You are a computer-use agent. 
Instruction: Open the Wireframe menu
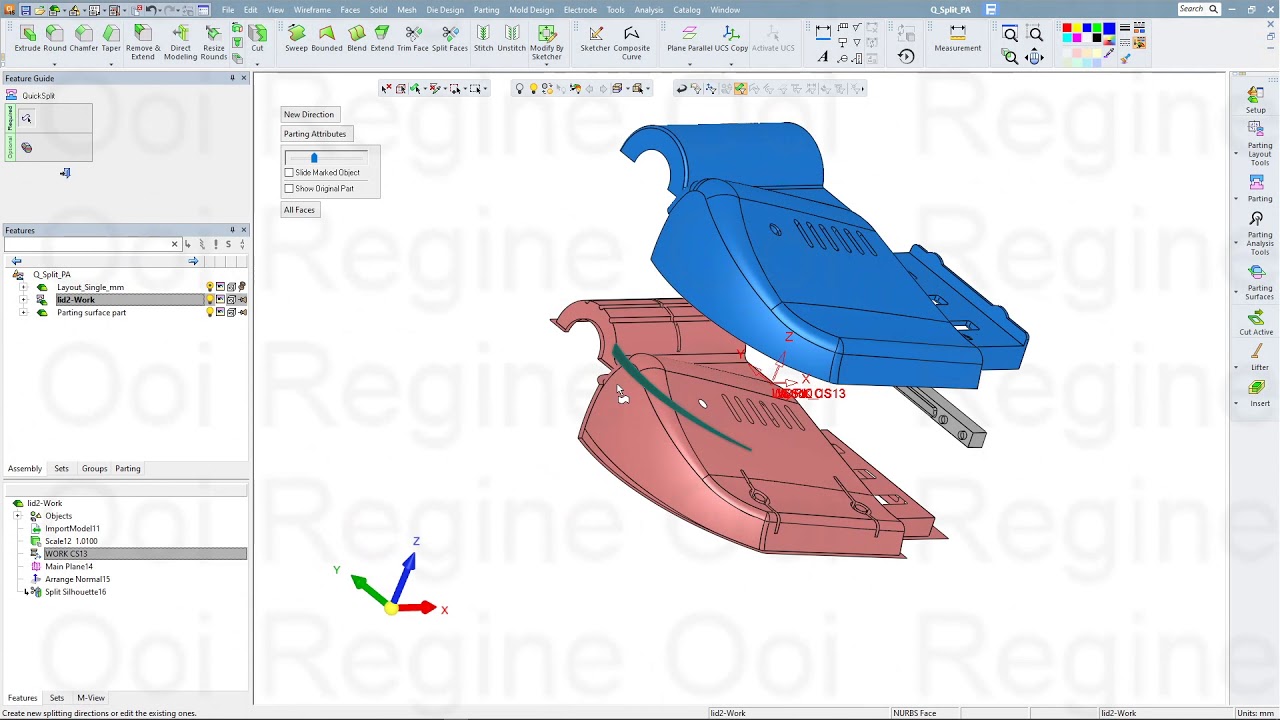click(312, 10)
